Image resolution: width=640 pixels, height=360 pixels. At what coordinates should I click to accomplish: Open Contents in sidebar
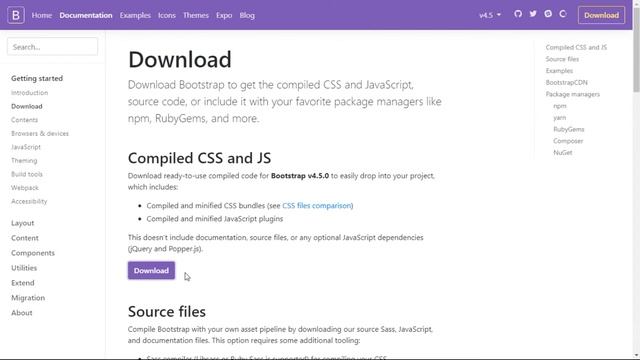(x=24, y=120)
